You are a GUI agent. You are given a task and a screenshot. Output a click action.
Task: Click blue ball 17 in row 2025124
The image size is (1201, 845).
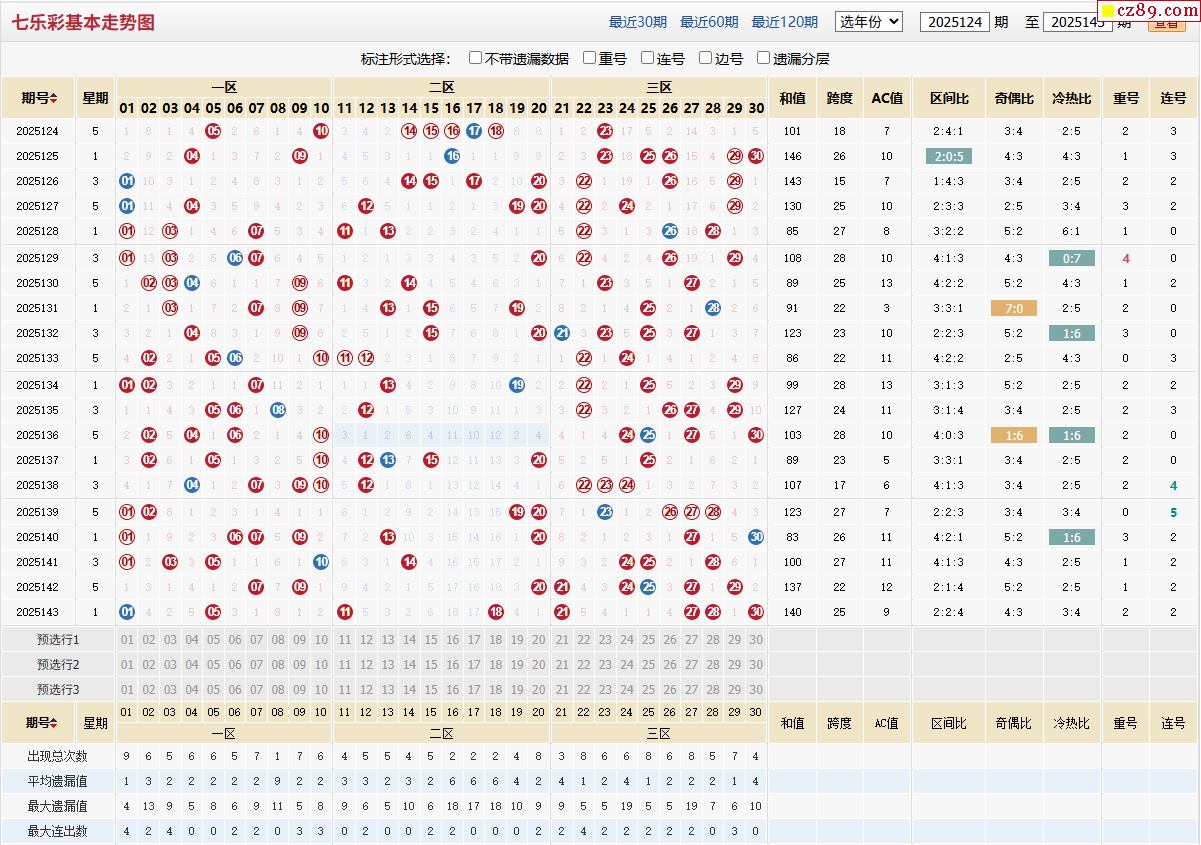474,131
